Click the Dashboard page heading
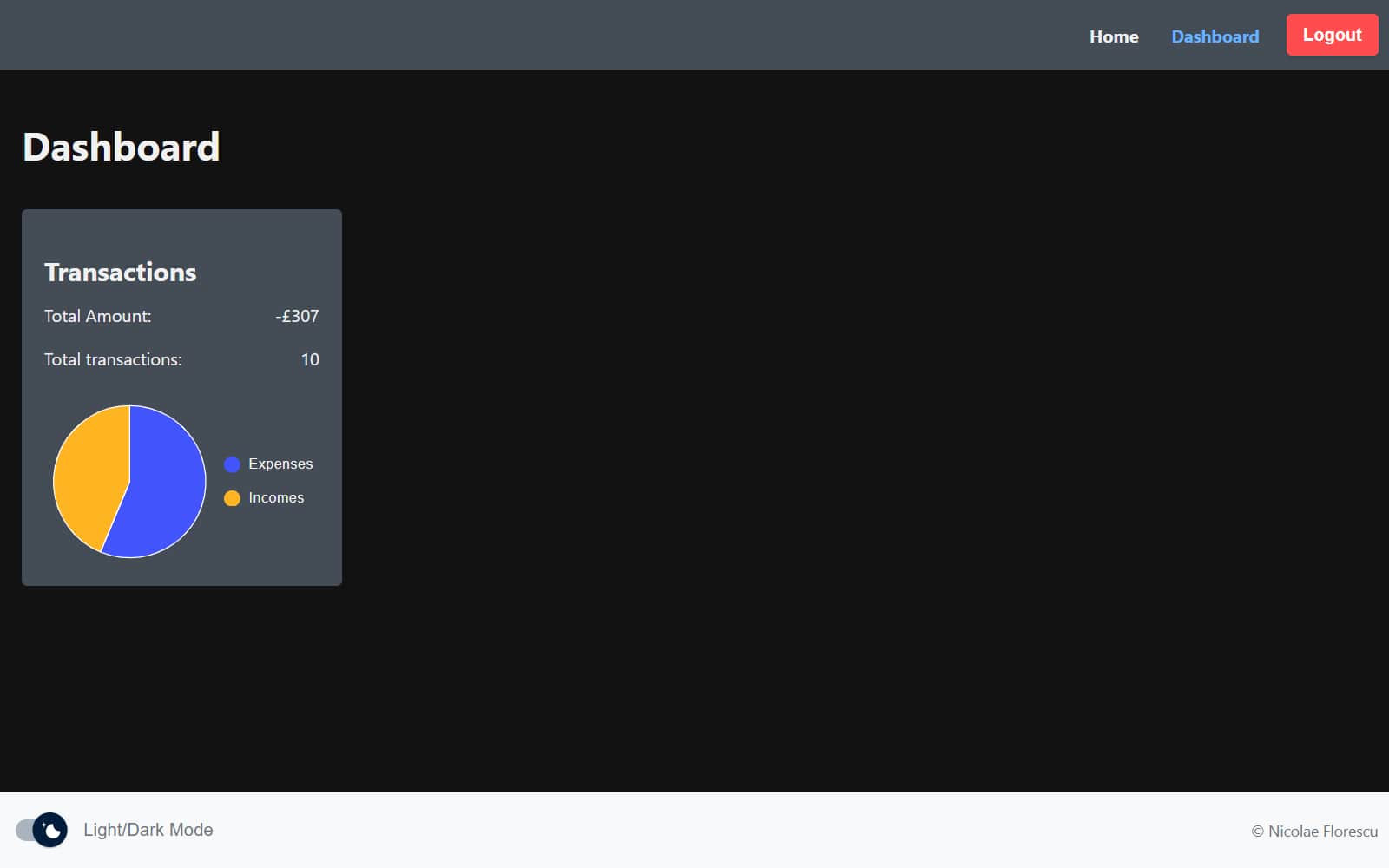1389x868 pixels. (121, 147)
